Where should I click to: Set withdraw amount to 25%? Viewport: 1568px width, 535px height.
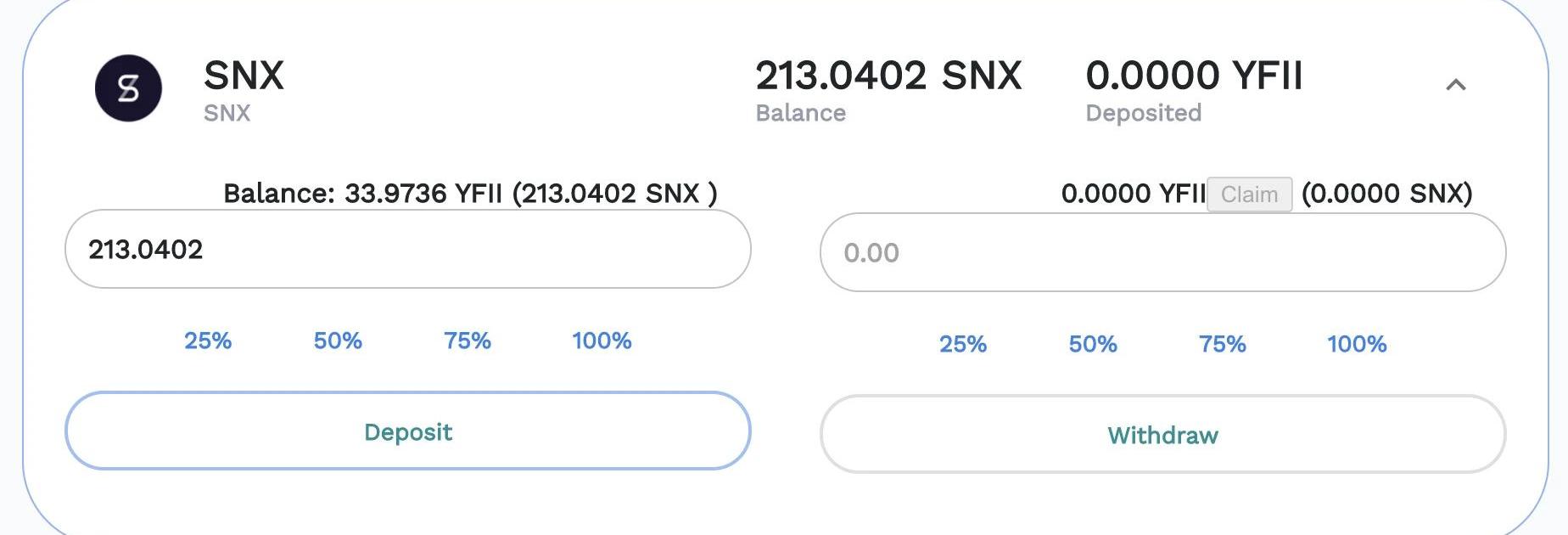(963, 344)
